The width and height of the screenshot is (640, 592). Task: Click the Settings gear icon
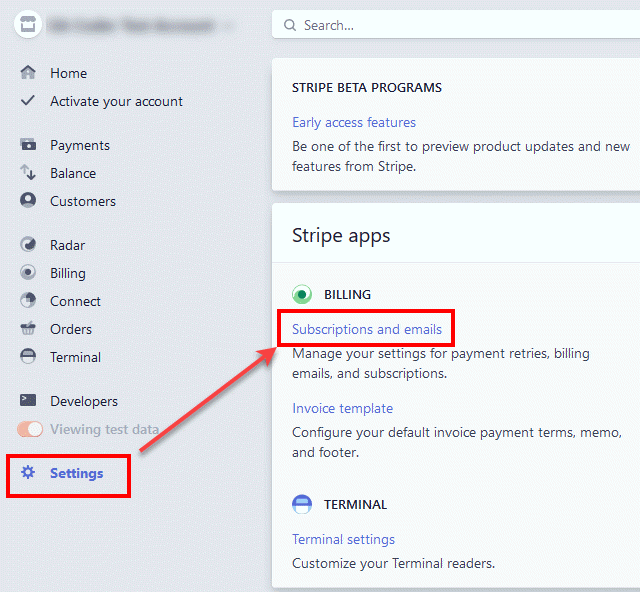[28, 473]
